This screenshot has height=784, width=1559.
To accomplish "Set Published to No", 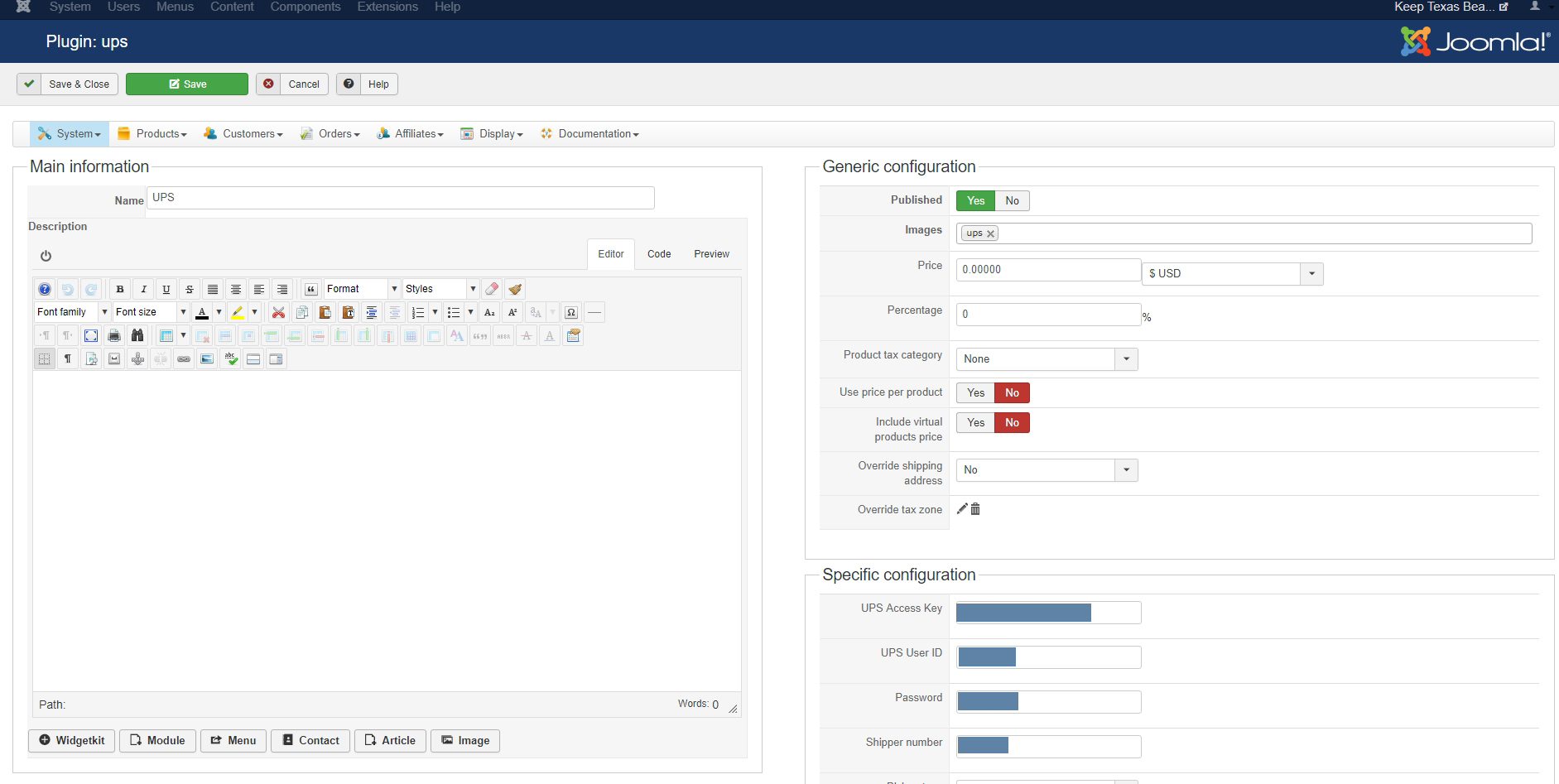I will pyautogui.click(x=1012, y=200).
